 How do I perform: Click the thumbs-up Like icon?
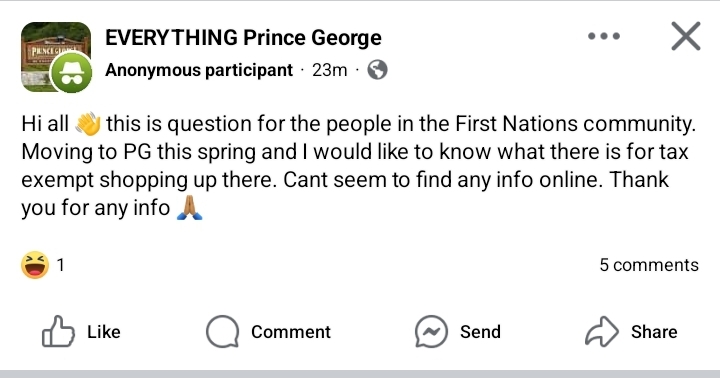click(58, 331)
